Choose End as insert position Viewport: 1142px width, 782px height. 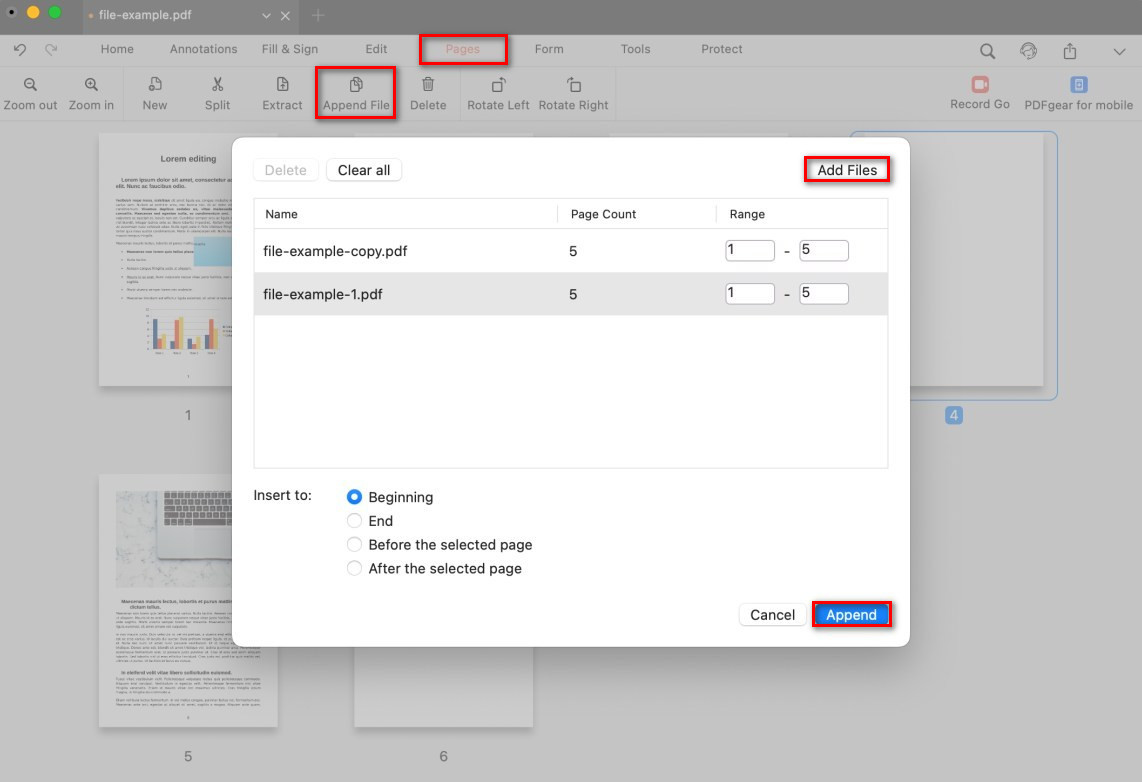354,521
